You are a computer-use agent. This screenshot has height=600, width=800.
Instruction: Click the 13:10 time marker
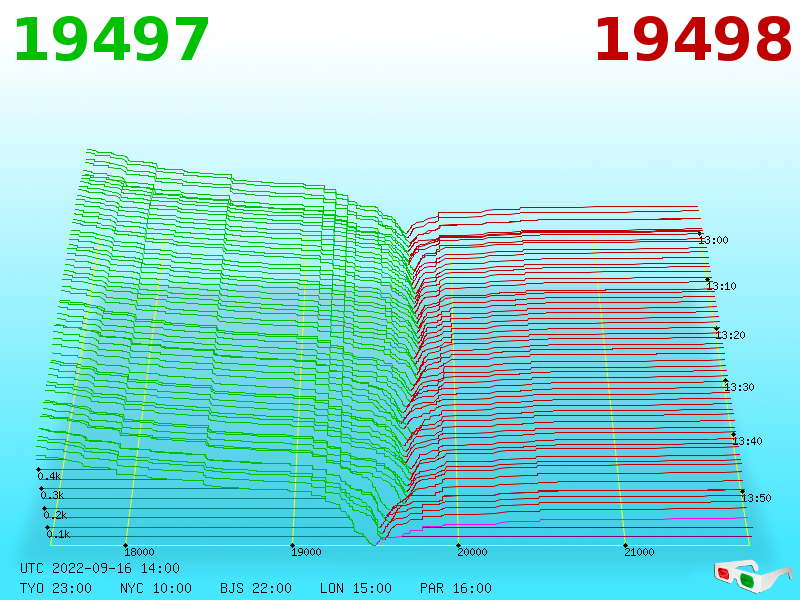[x=721, y=286]
